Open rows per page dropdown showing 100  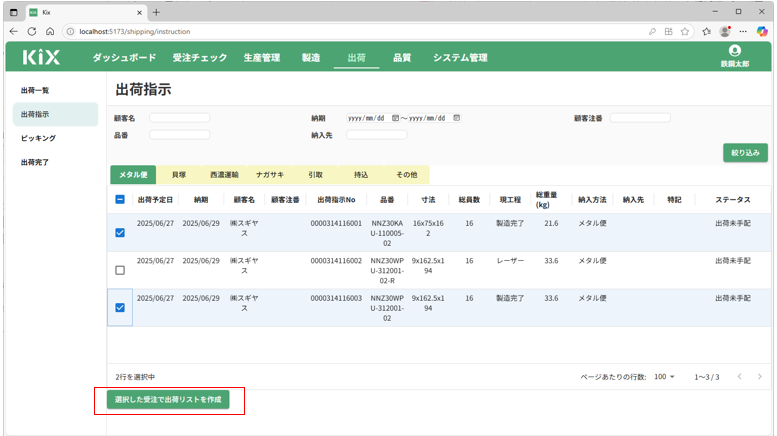point(664,377)
